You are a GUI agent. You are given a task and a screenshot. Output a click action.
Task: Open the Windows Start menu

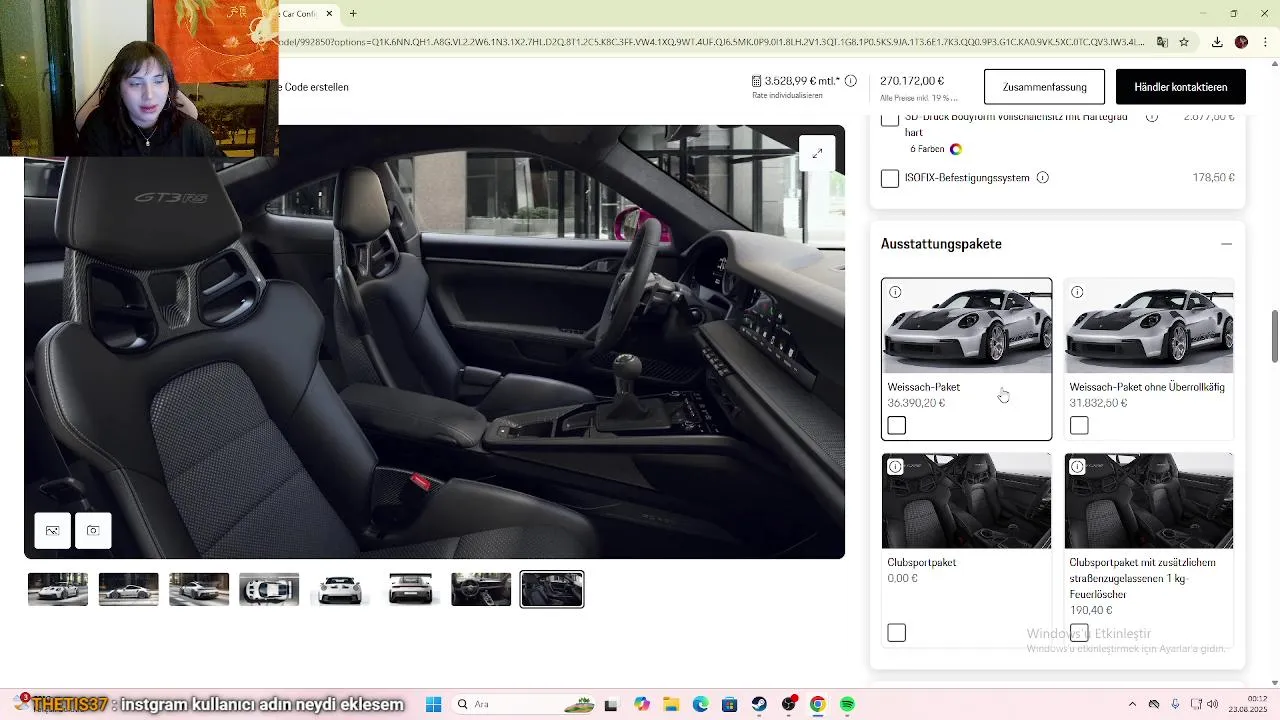pyautogui.click(x=433, y=704)
